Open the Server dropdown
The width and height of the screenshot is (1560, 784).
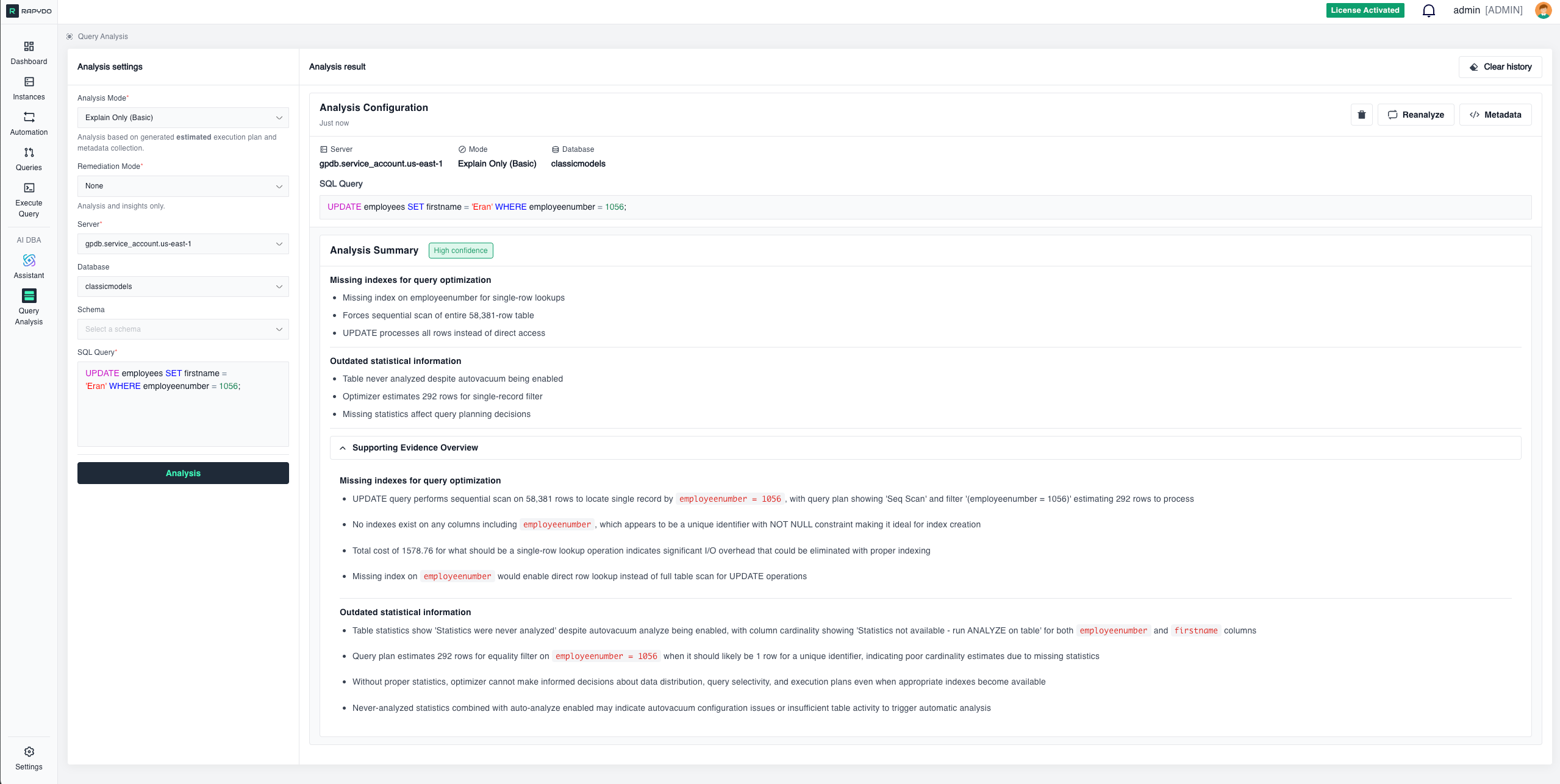click(x=183, y=244)
